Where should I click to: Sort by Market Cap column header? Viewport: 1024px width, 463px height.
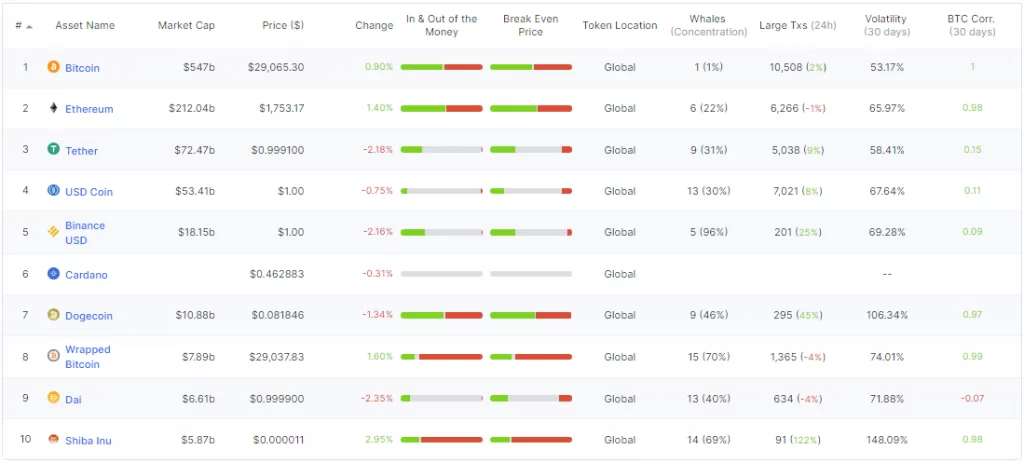click(186, 25)
